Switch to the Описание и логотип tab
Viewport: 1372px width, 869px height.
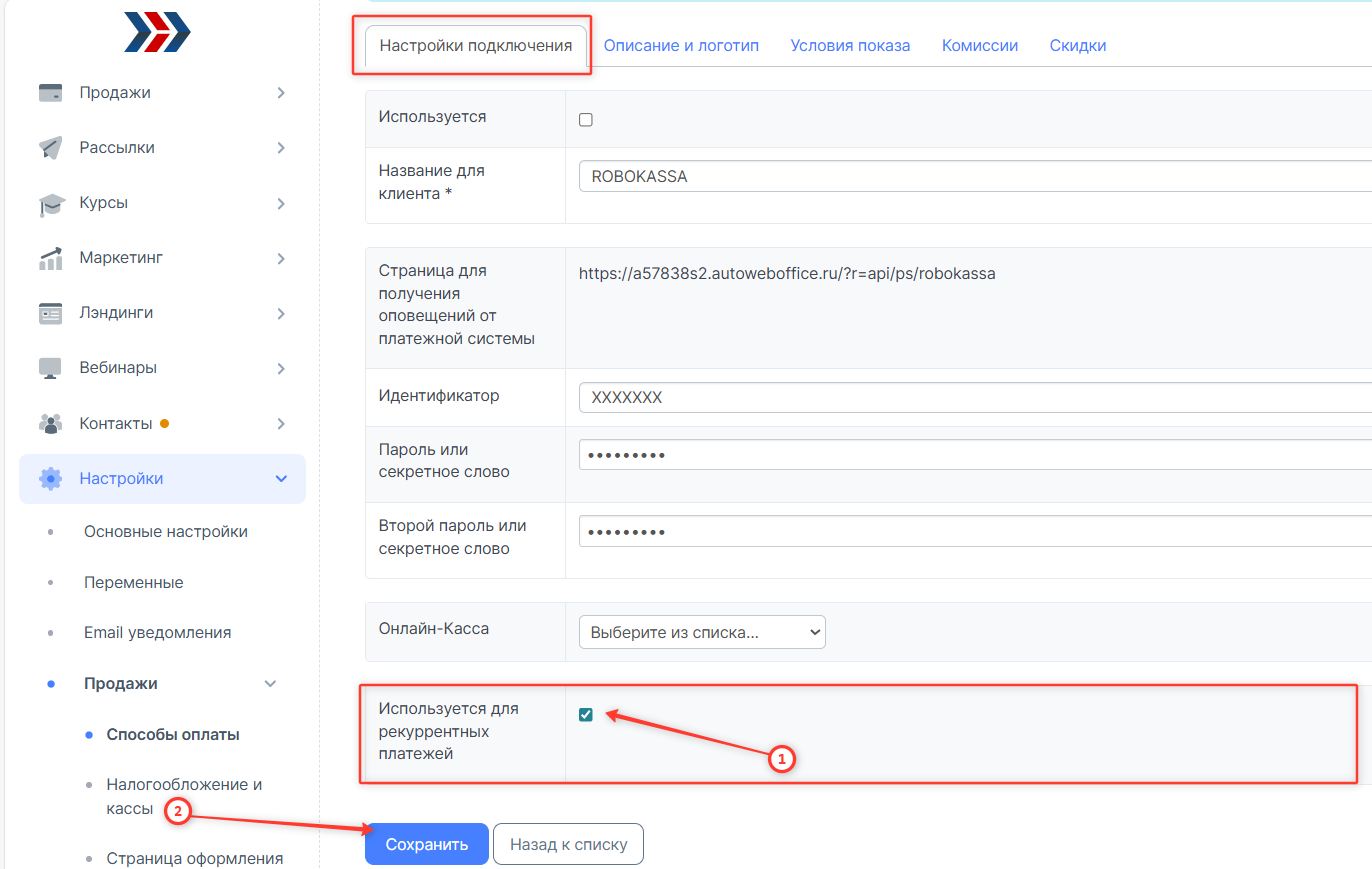coord(681,46)
